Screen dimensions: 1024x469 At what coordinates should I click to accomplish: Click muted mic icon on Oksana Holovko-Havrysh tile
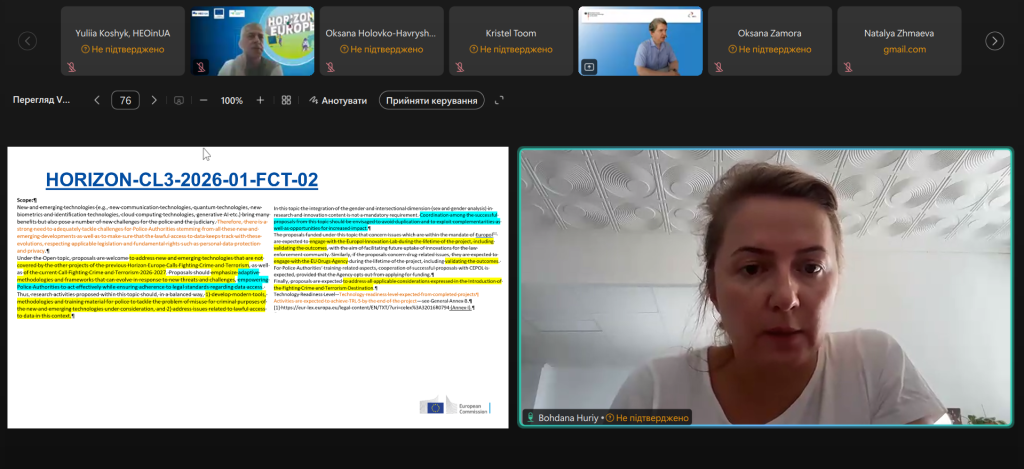330,67
